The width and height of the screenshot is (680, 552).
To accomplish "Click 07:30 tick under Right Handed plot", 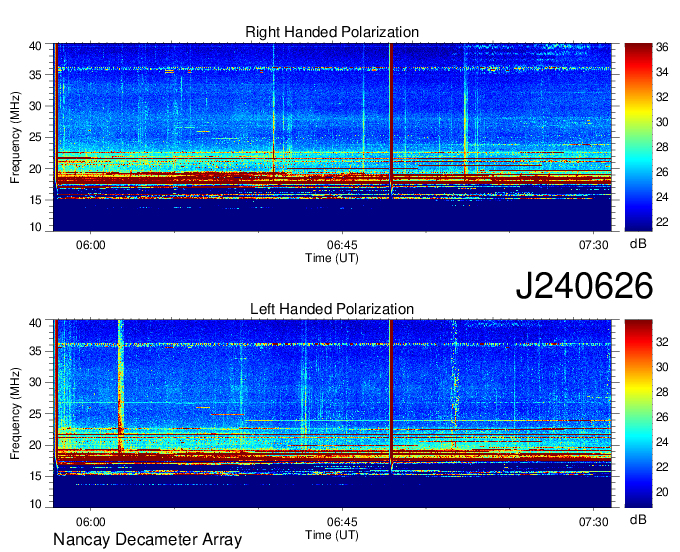I will tap(594, 245).
